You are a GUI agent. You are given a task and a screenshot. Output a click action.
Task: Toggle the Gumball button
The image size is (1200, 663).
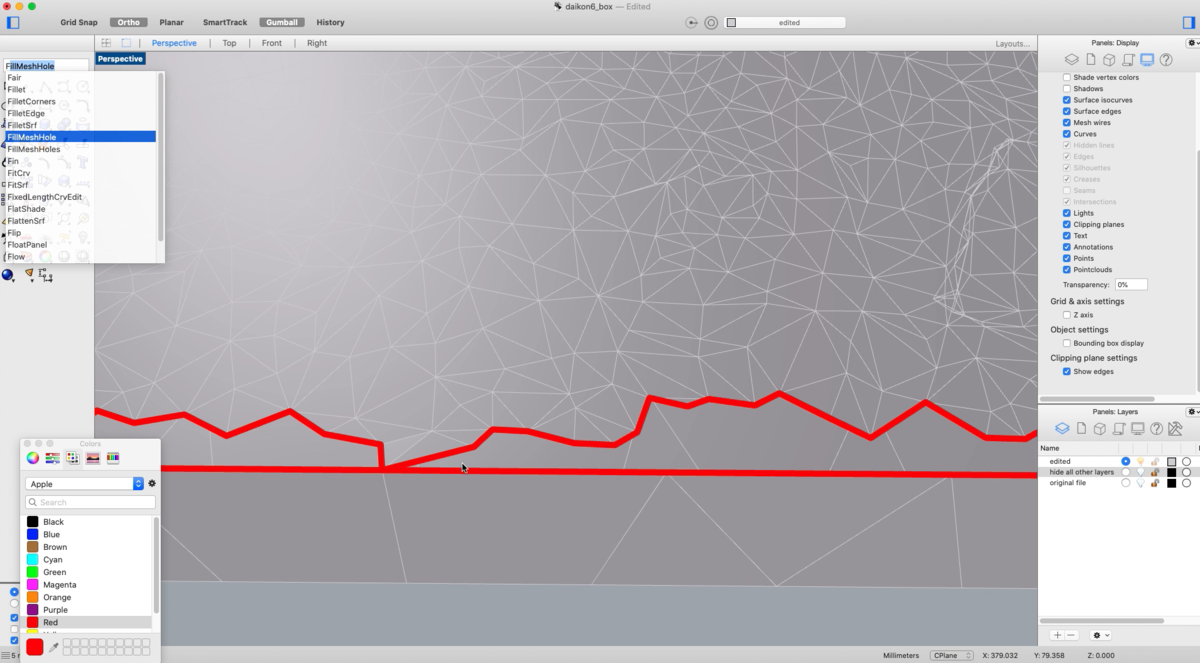tap(283, 22)
